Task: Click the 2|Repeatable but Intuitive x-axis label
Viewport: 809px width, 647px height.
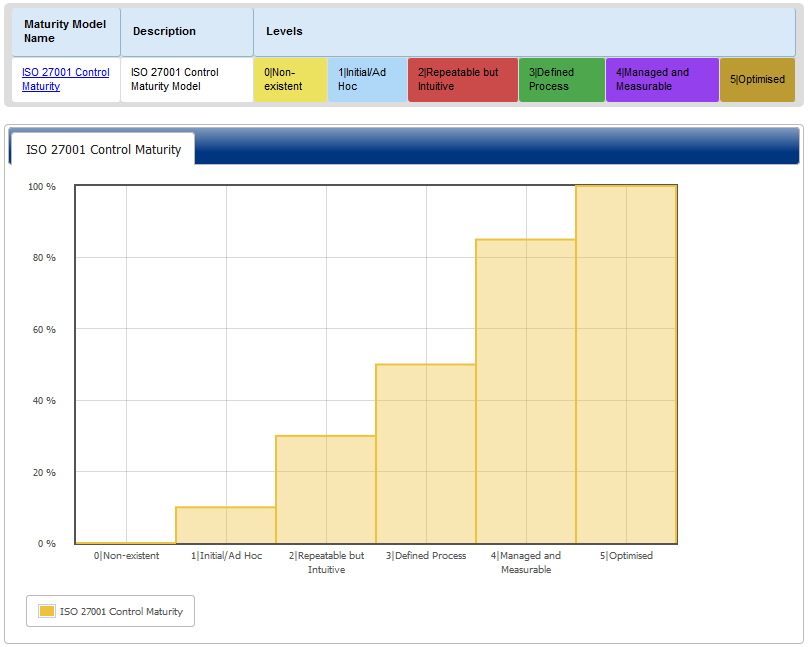Action: click(327, 562)
